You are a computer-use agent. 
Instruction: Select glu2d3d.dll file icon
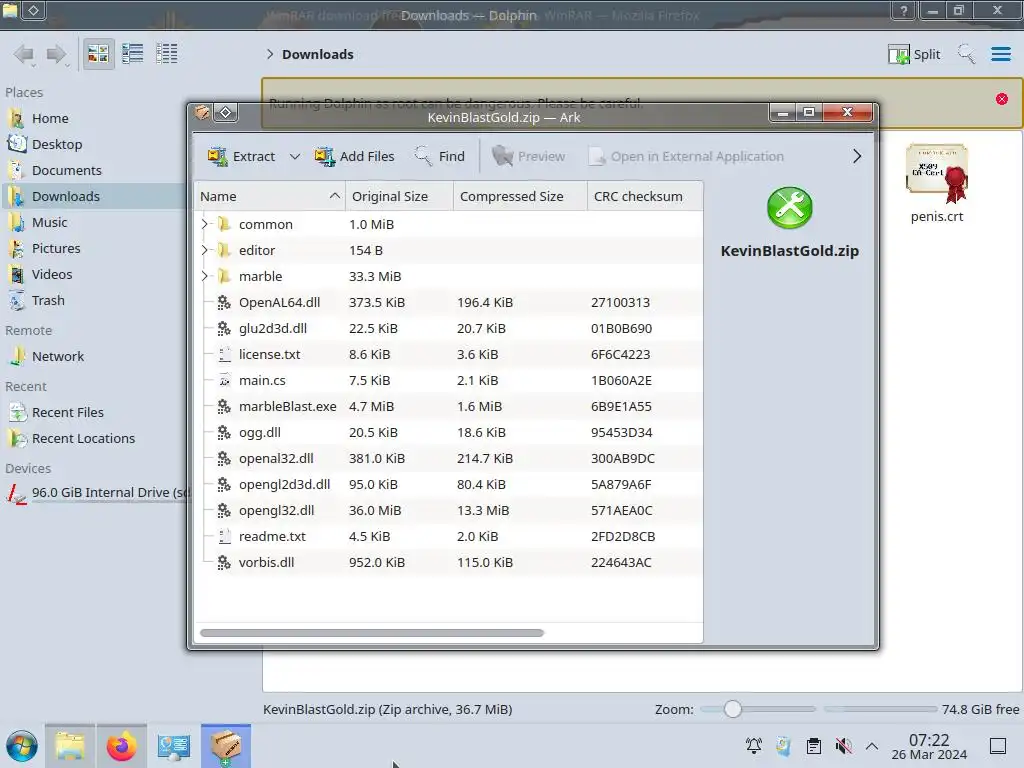click(224, 328)
